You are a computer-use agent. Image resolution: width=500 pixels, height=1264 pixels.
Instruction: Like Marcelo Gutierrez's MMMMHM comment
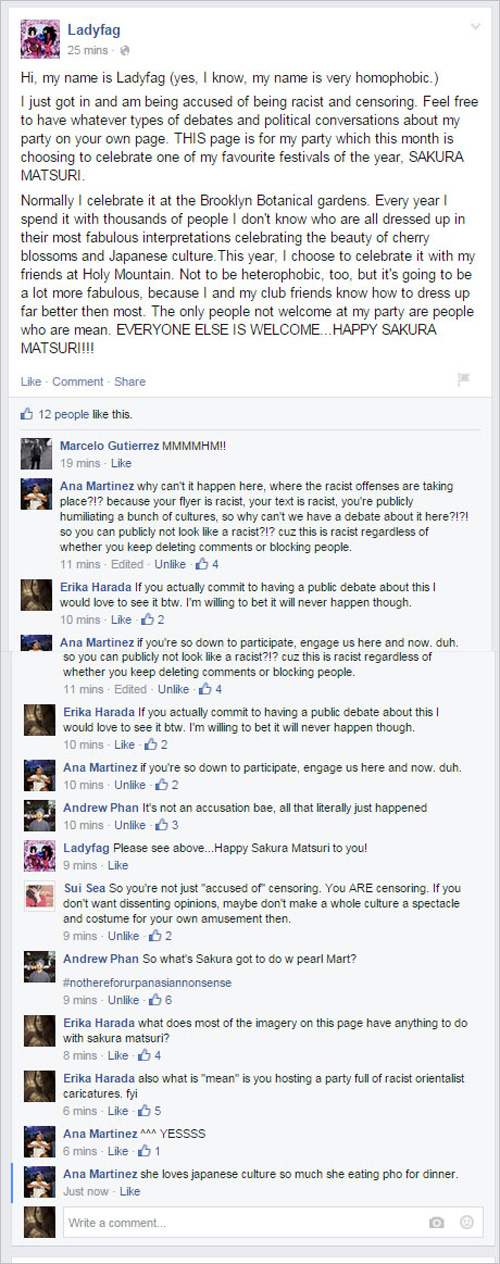pos(121,463)
